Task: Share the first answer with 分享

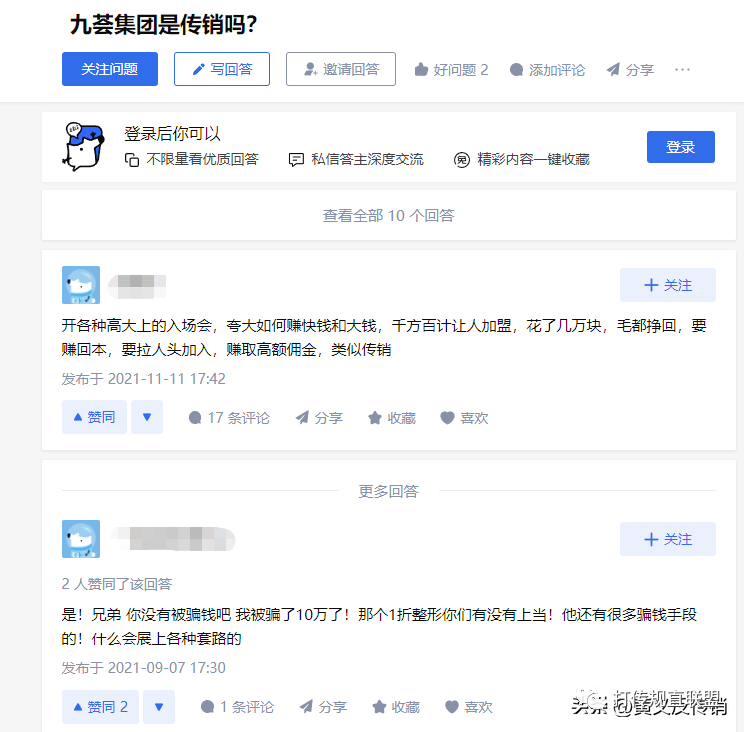Action: [x=319, y=417]
